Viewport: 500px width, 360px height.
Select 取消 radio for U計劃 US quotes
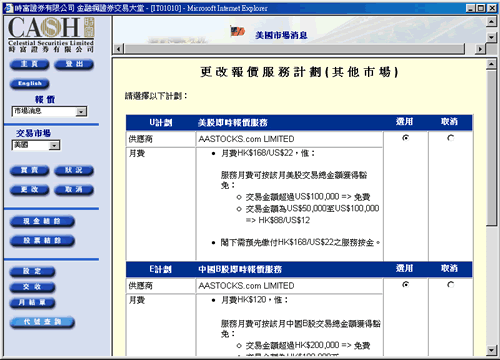point(451,138)
